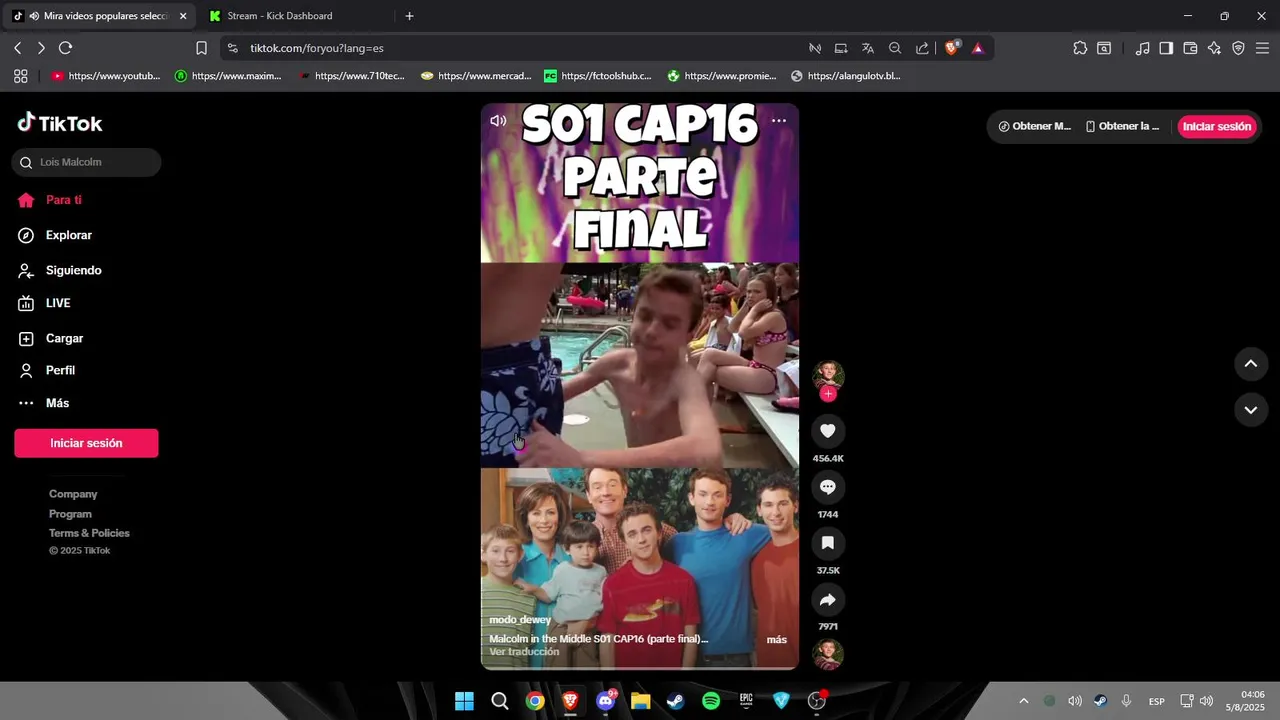Open the YouTube bookmark
The image size is (1280, 720).
click(106, 76)
